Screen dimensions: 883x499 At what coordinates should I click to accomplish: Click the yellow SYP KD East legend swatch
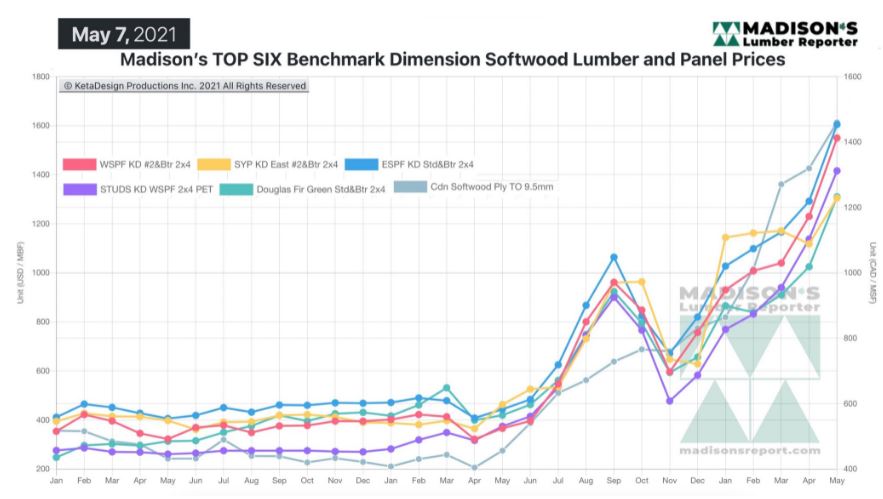(214, 164)
